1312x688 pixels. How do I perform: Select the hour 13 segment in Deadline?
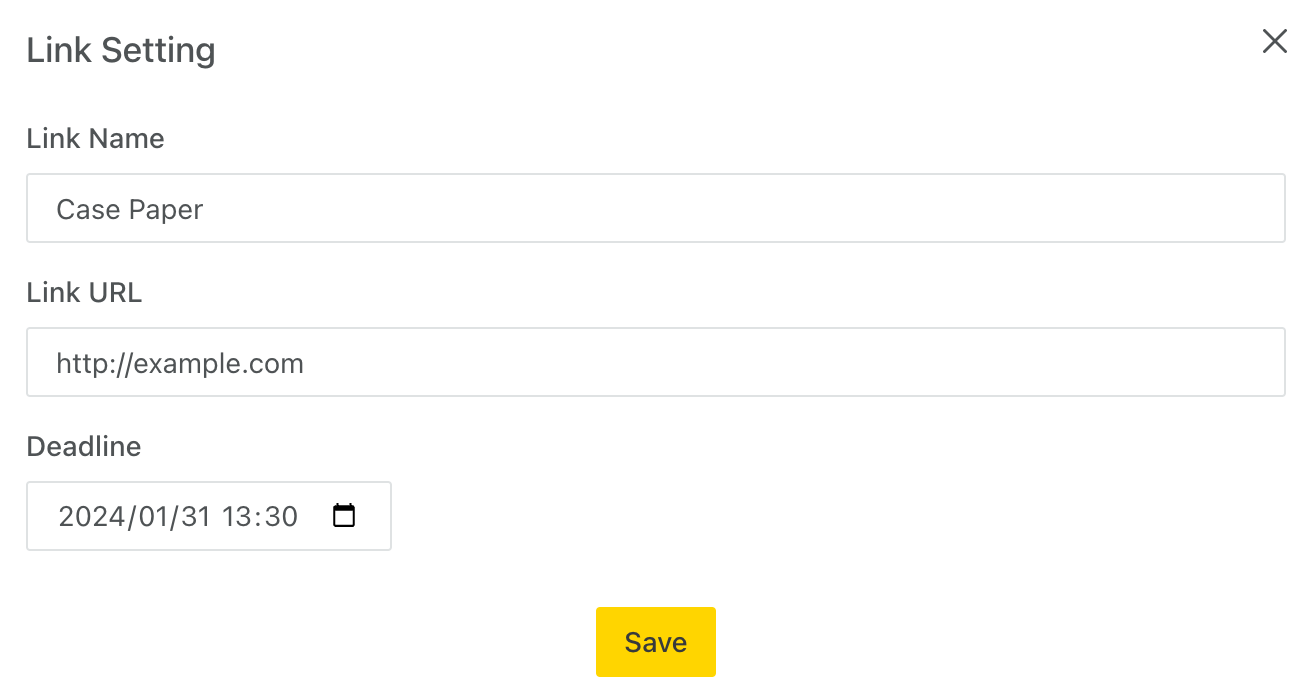click(238, 516)
